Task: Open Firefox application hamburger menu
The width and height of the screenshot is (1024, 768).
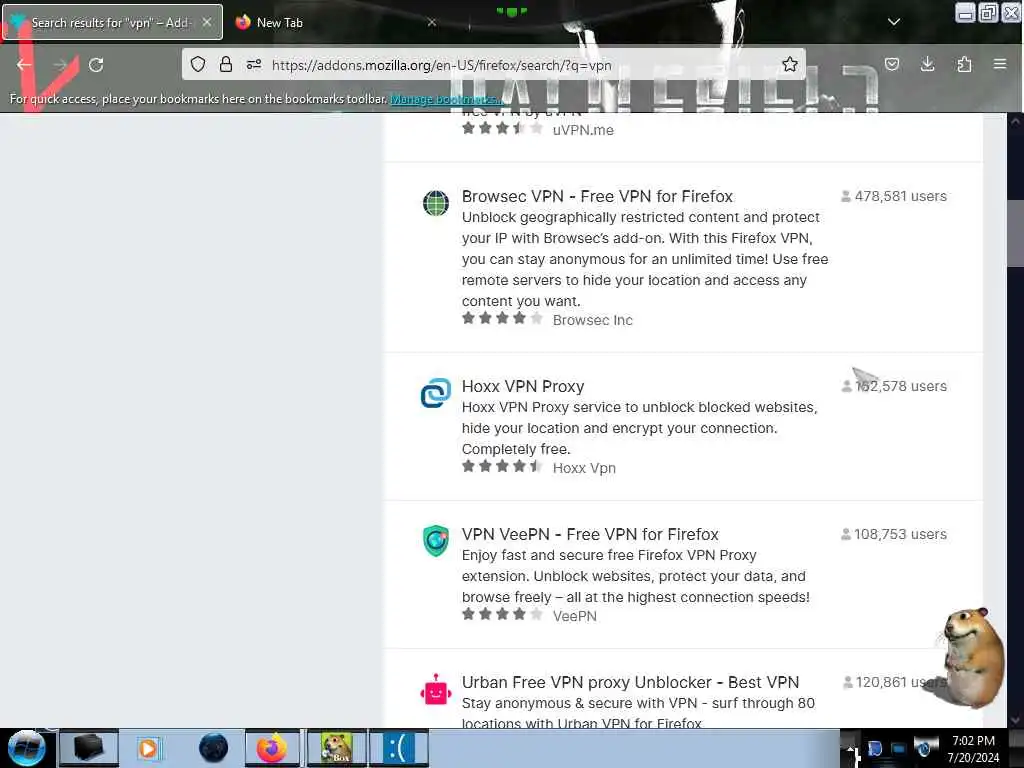Action: pyautogui.click(x=1000, y=64)
